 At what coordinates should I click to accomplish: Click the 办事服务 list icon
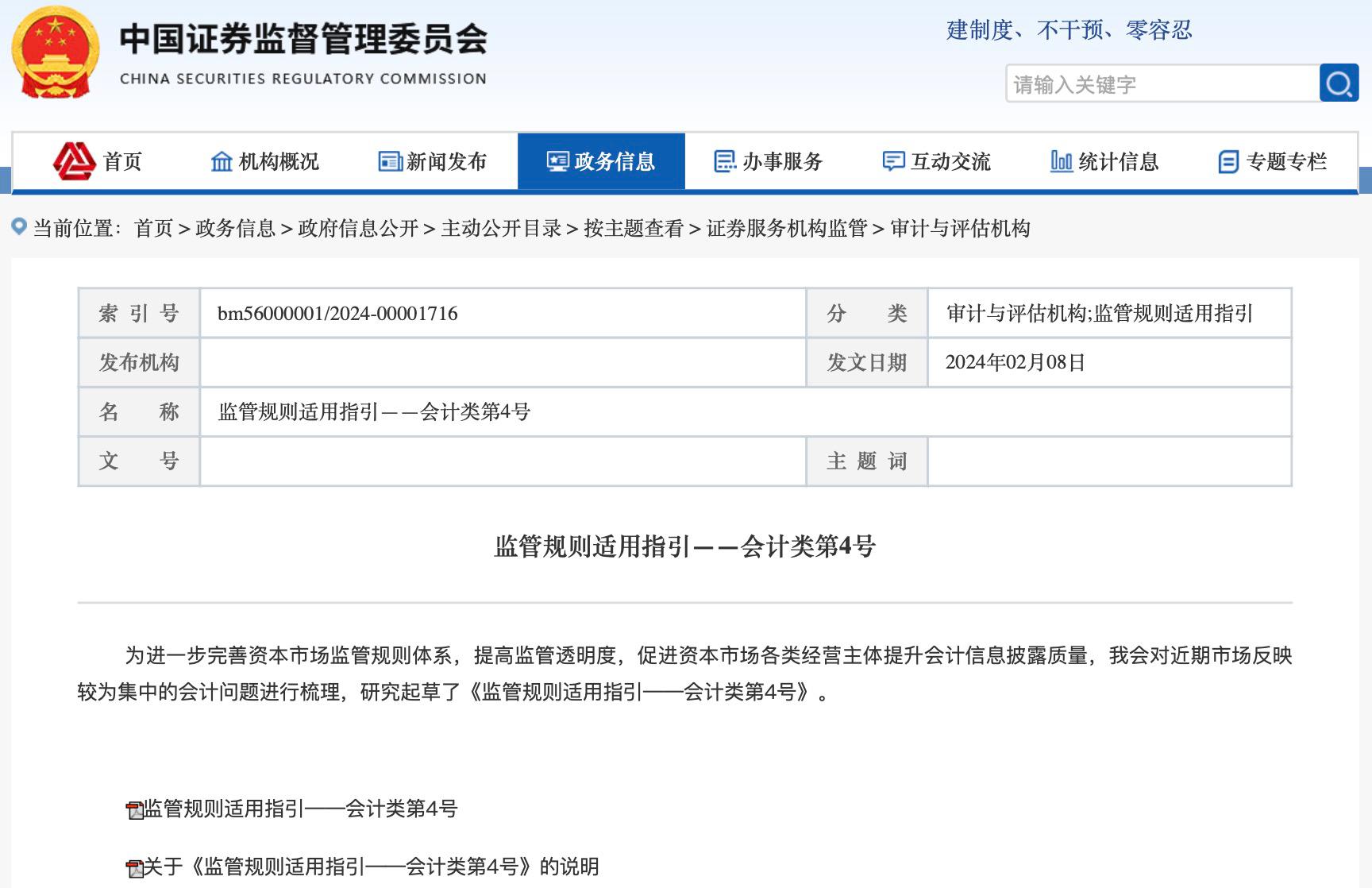click(x=724, y=160)
